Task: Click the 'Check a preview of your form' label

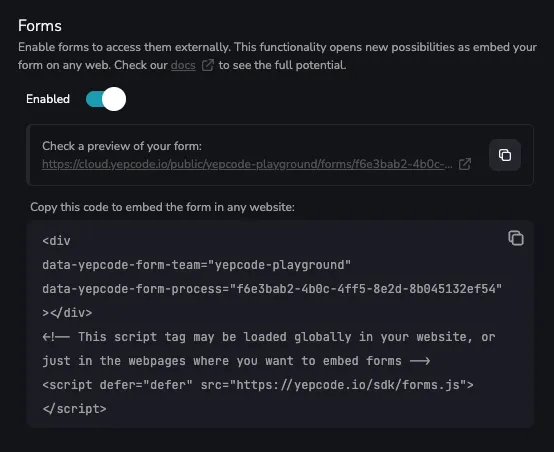Action: click(122, 146)
